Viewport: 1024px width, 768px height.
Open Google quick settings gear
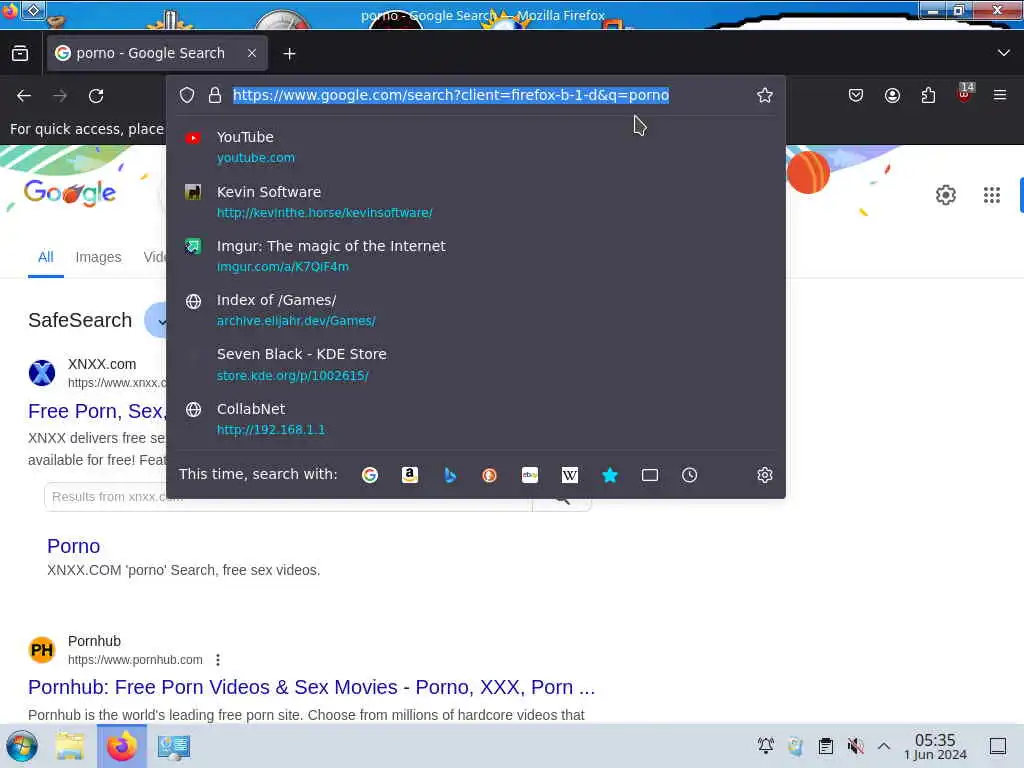946,195
